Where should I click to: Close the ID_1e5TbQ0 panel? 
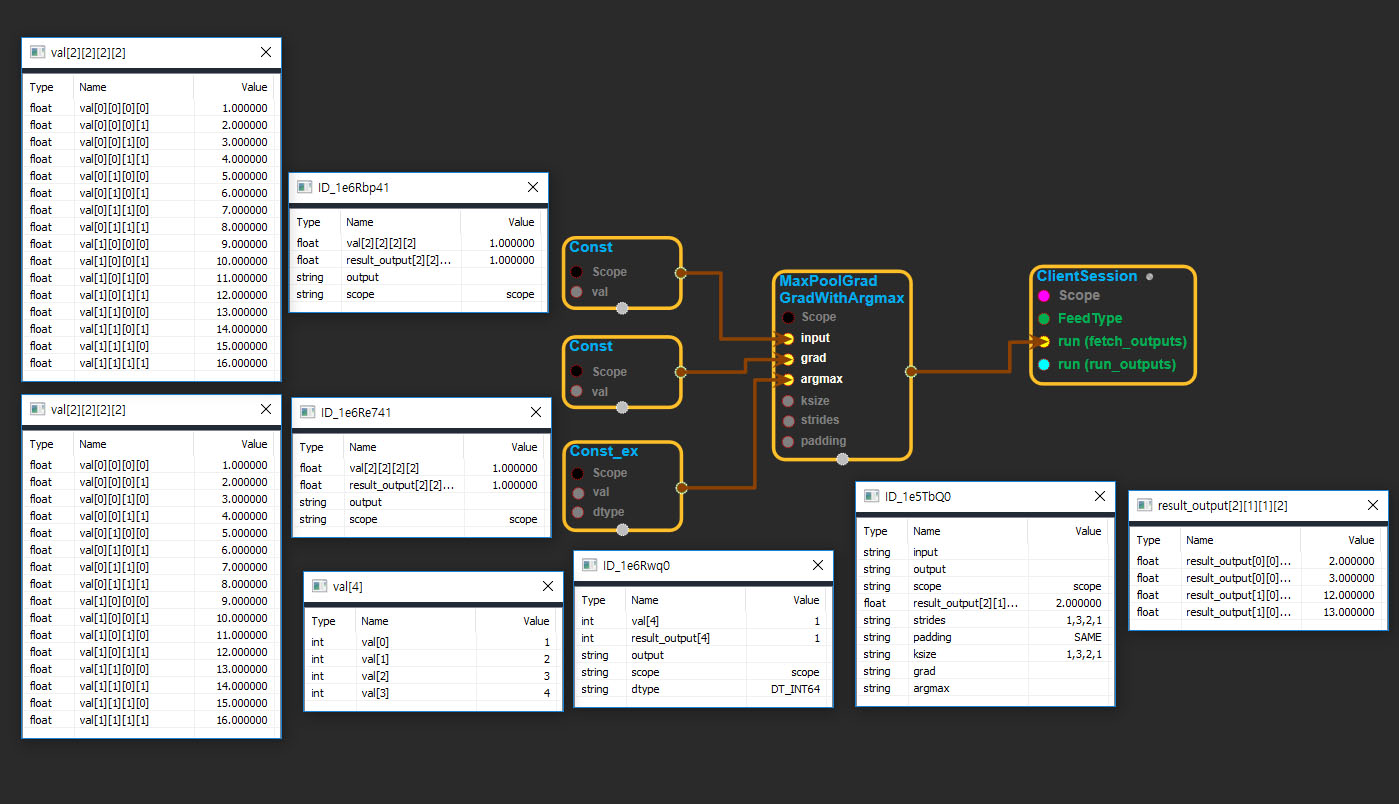(1100, 496)
